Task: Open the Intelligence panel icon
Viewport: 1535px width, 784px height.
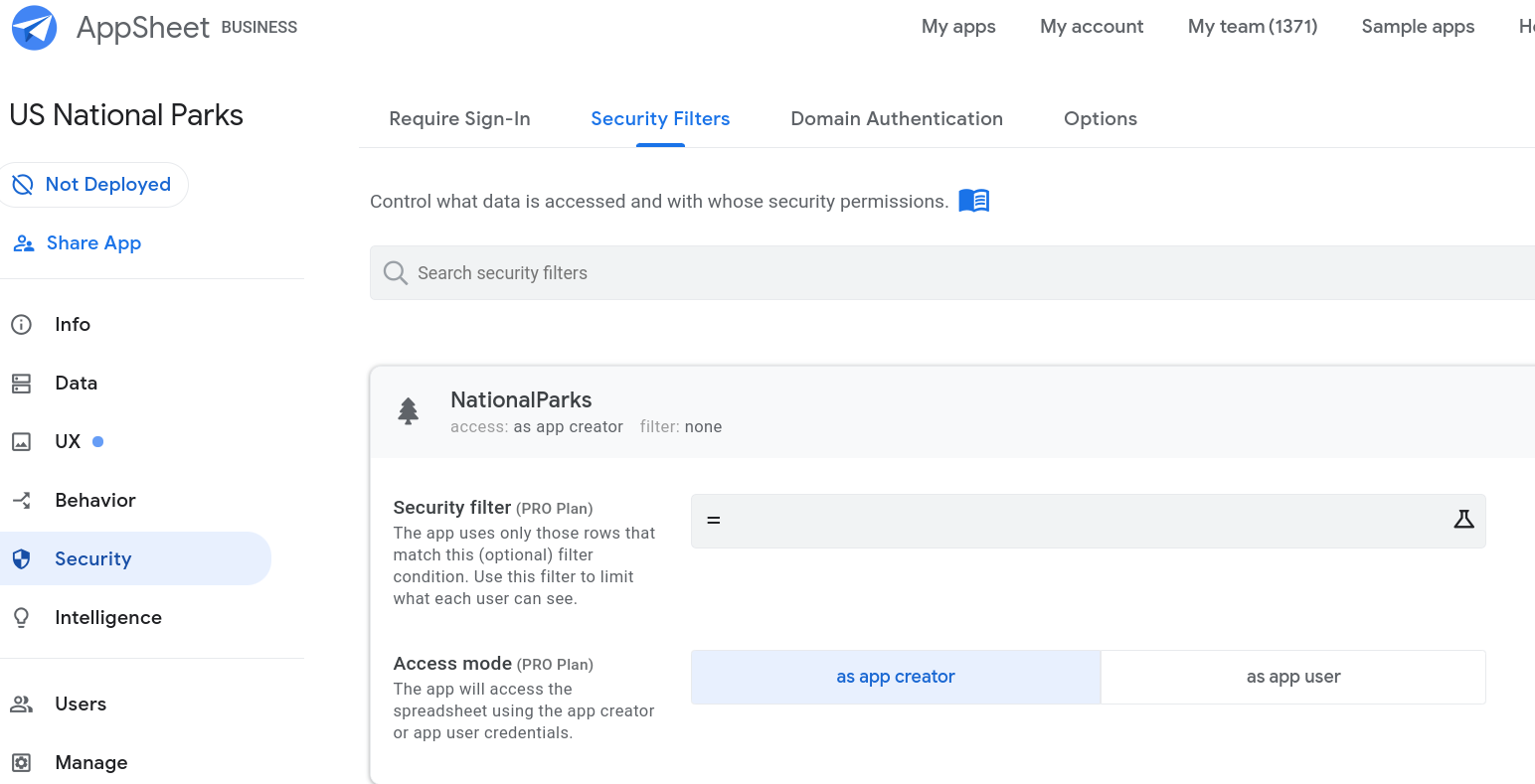Action: (x=22, y=617)
